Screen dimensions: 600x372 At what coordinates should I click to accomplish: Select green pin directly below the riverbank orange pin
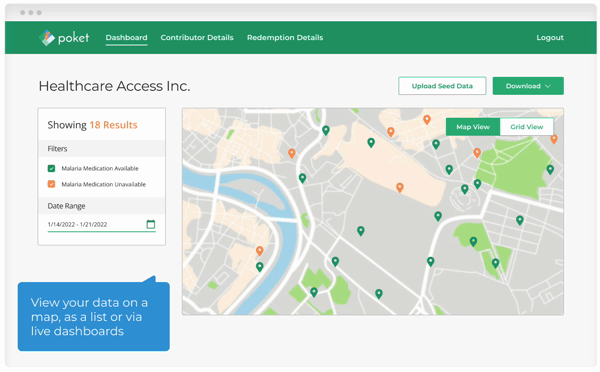(x=259, y=267)
